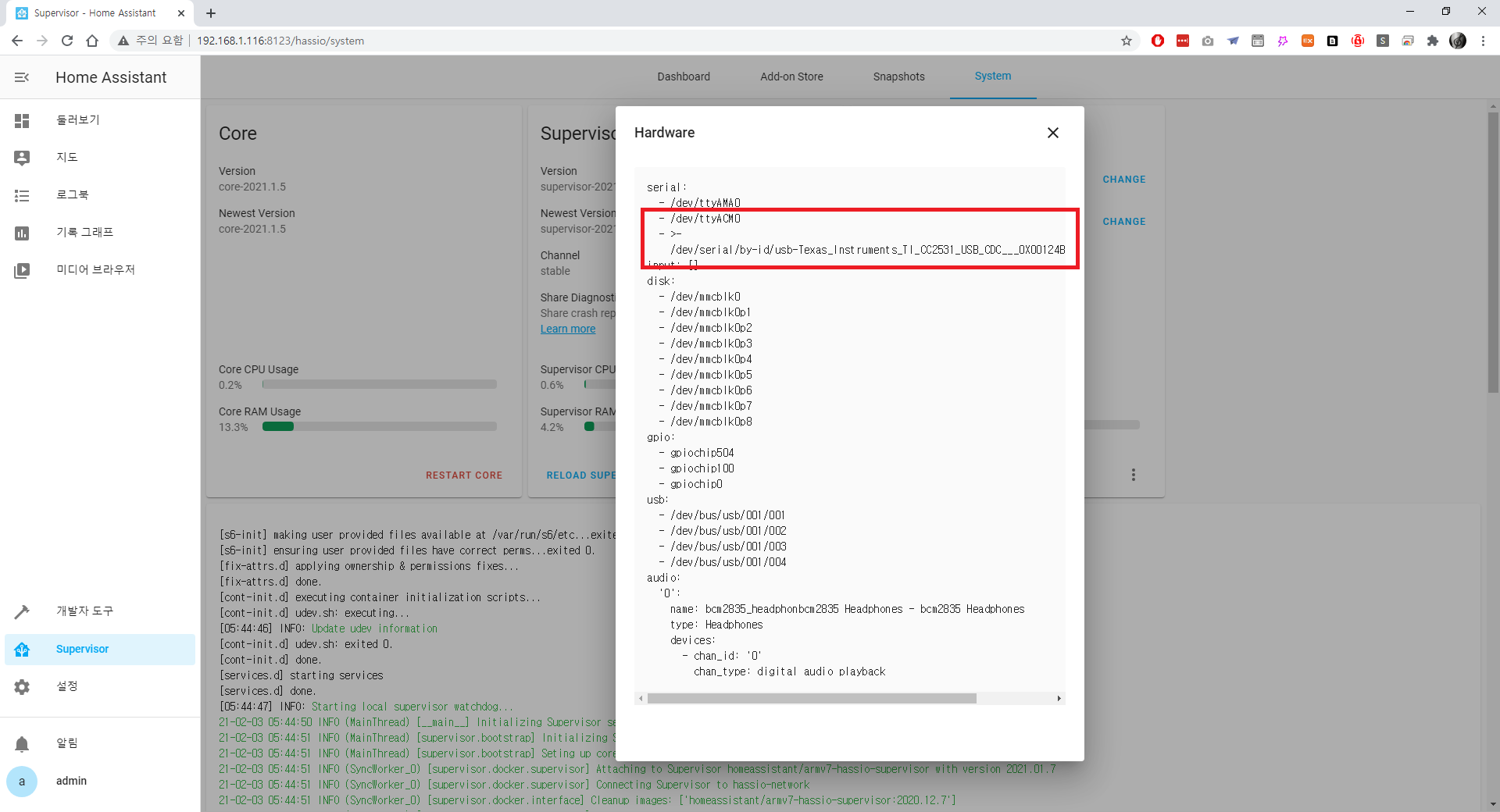
Task: Click the Home Assistant sidebar title
Action: point(111,77)
